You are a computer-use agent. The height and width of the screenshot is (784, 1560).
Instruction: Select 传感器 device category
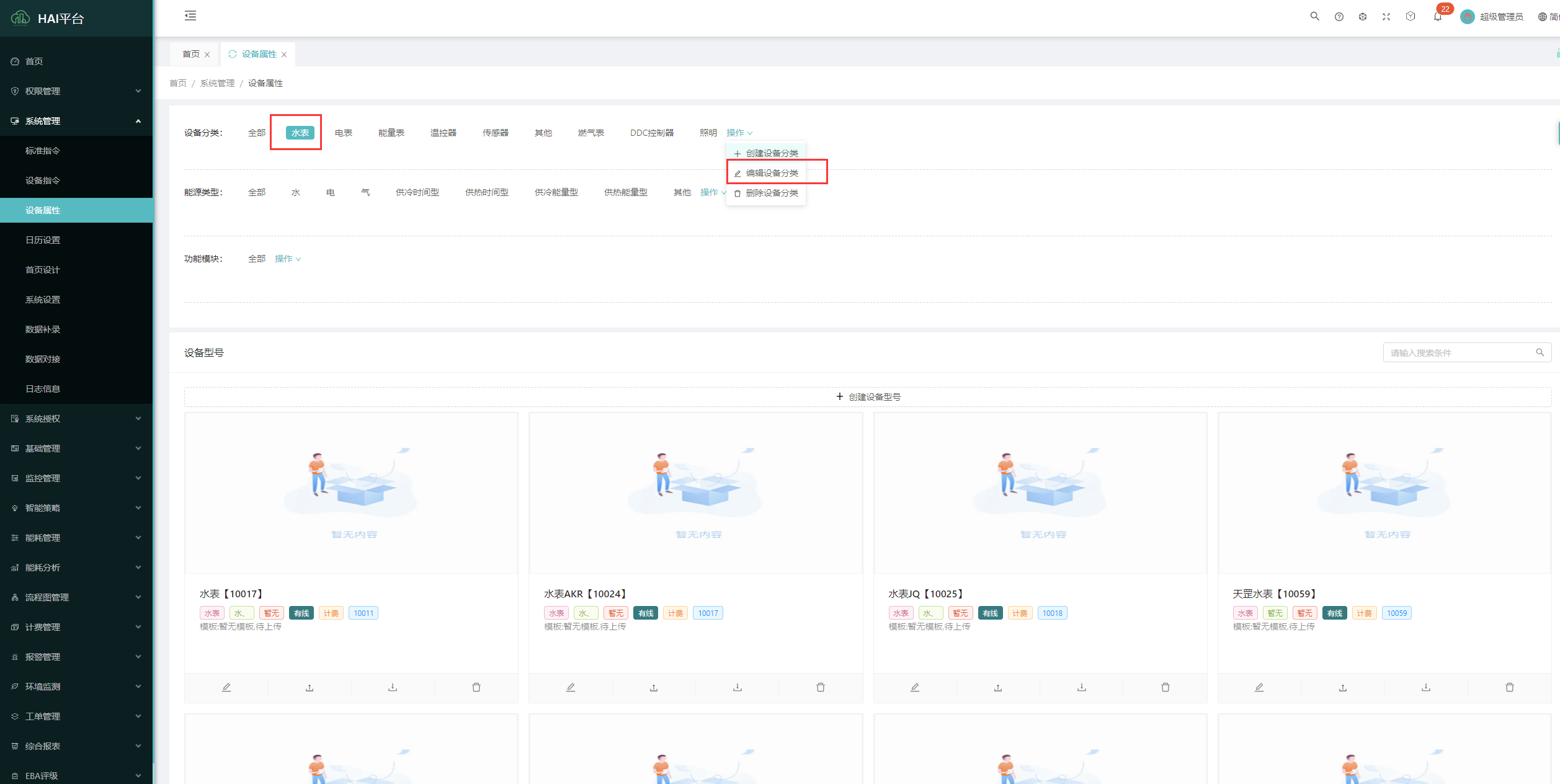pos(496,133)
